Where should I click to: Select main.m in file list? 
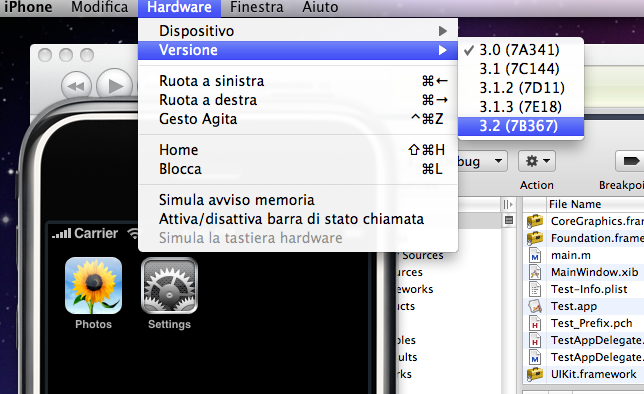tap(583, 255)
